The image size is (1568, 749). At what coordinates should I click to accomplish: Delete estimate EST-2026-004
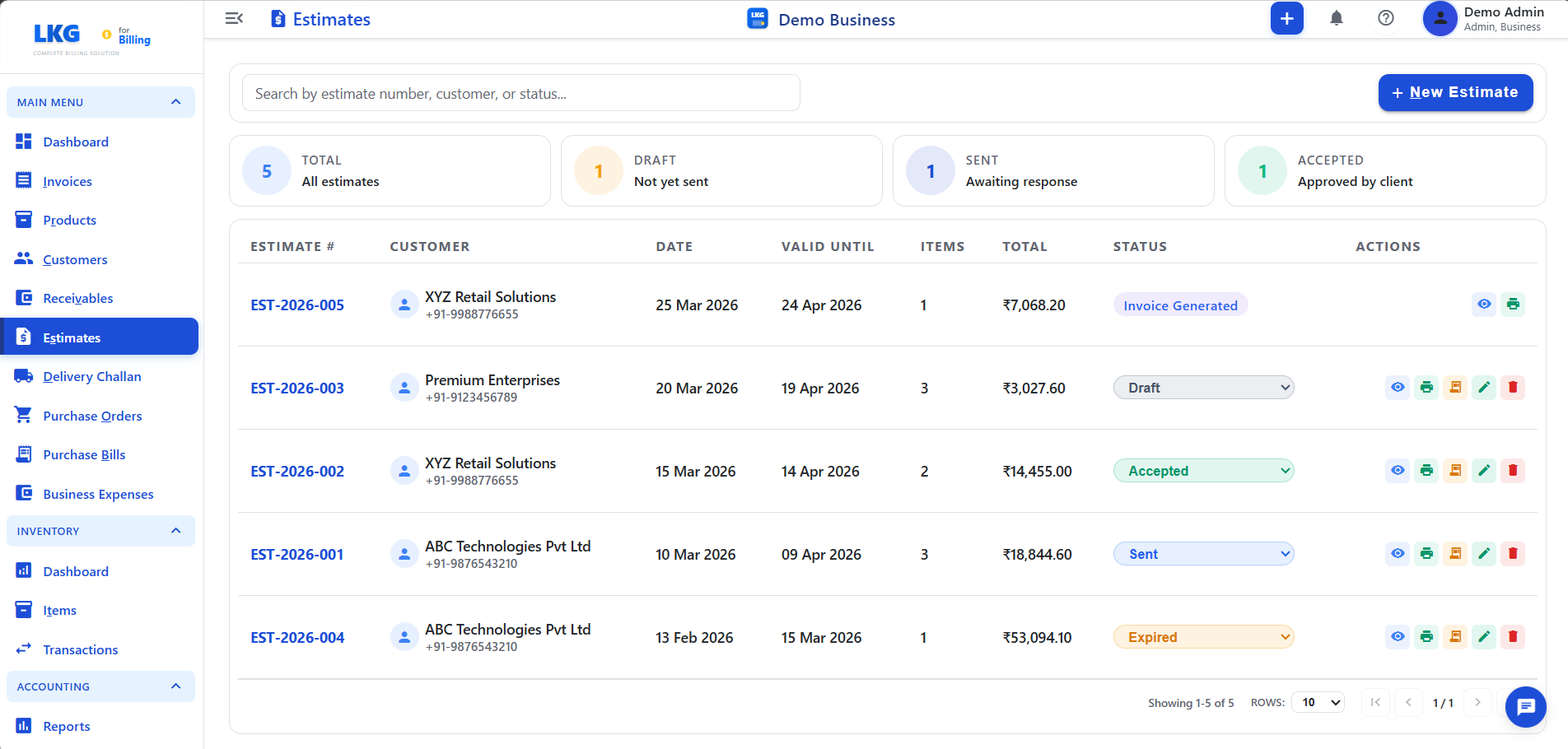click(1513, 637)
